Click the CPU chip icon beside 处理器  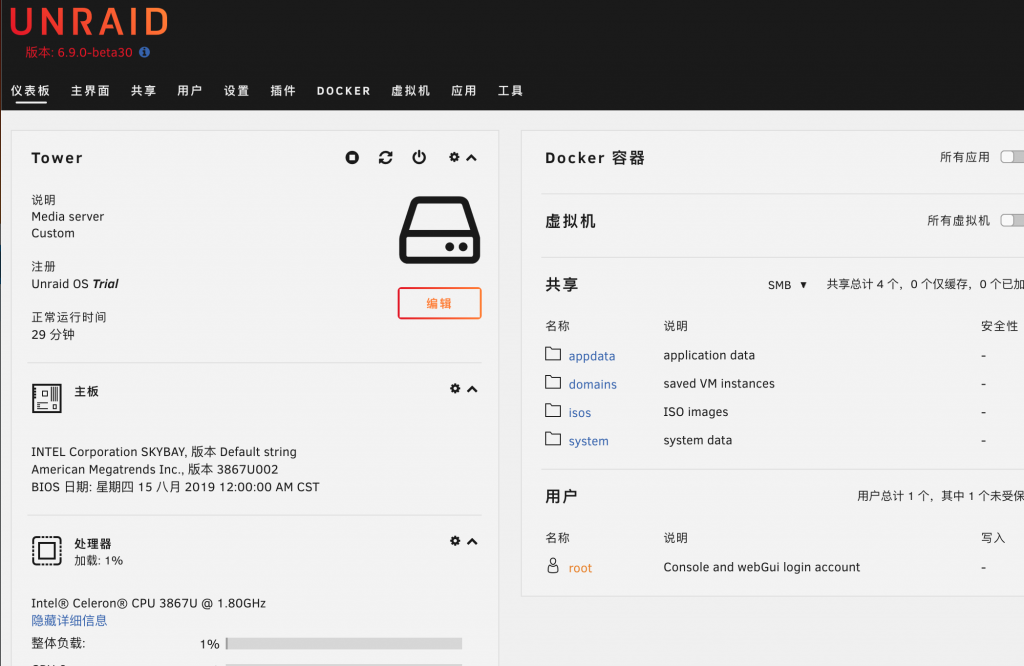[46, 551]
